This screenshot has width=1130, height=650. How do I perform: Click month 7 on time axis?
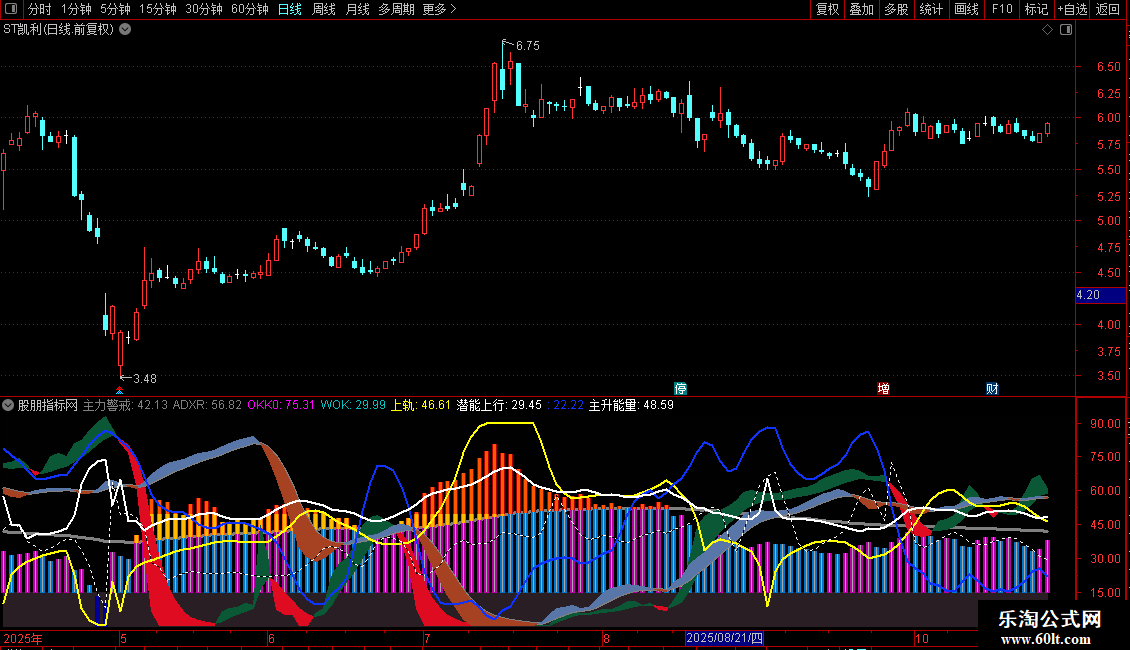click(427, 638)
